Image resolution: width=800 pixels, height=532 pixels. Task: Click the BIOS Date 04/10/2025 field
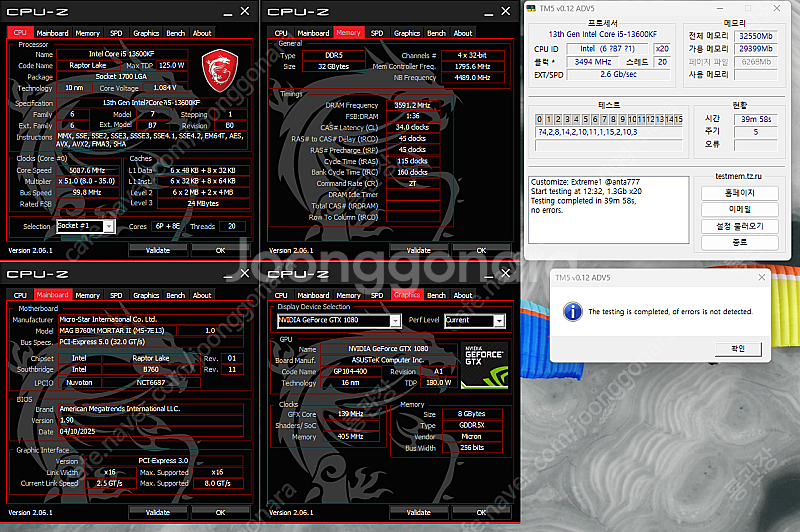click(x=151, y=432)
